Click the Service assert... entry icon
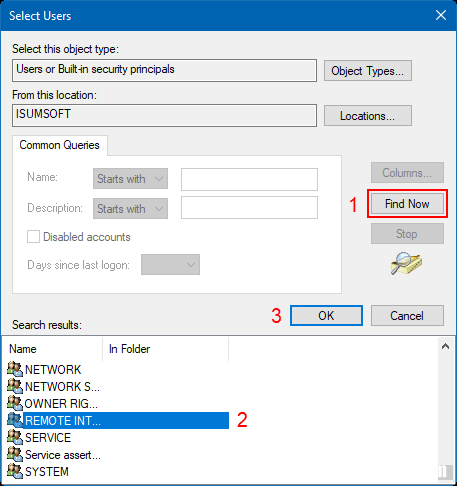457x486 pixels. pyautogui.click(x=15, y=454)
